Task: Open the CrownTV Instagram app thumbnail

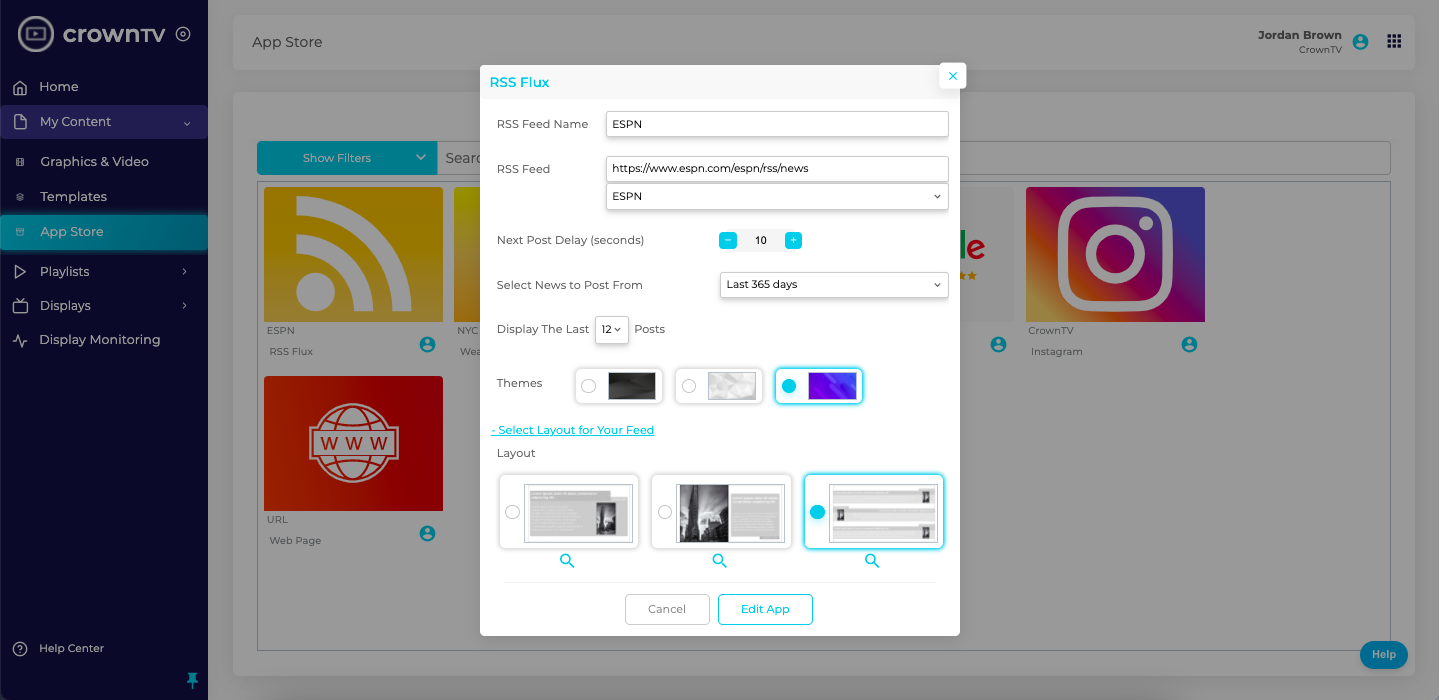Action: click(x=1115, y=254)
